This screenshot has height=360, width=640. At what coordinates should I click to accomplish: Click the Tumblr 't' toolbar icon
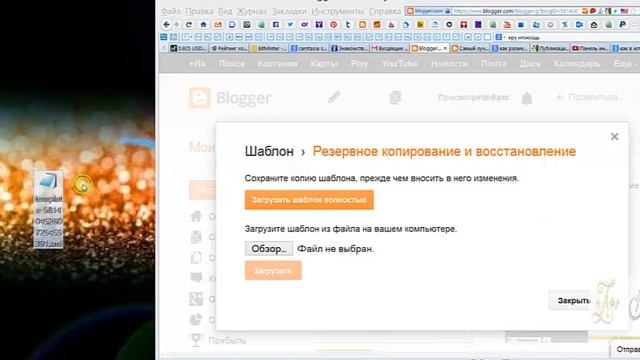(x=348, y=24)
